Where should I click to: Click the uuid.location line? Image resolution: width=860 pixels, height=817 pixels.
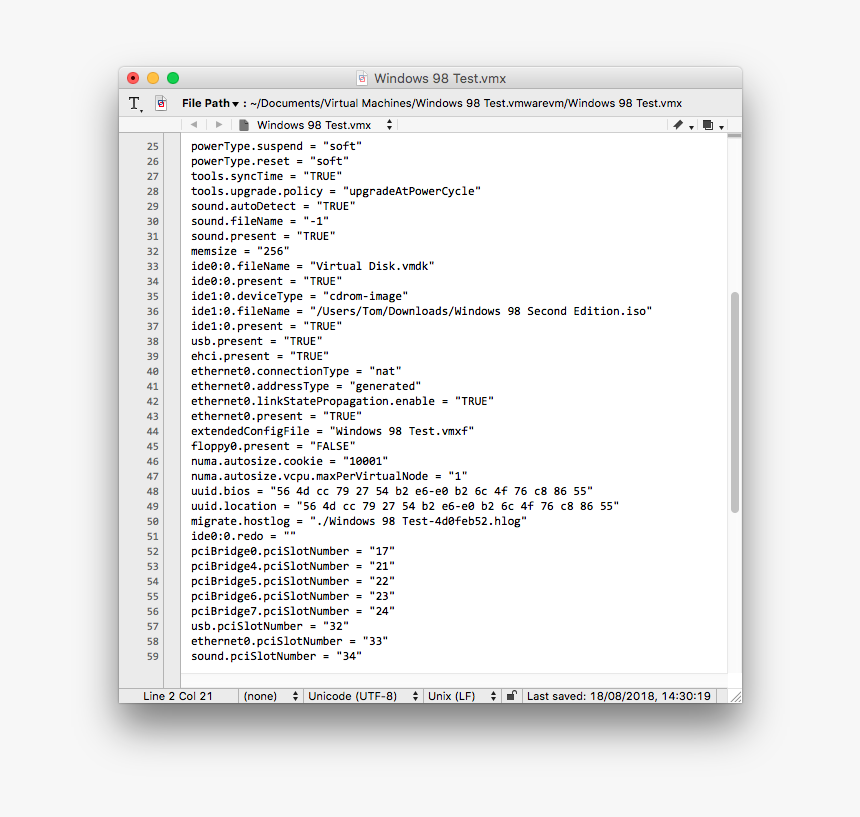pyautogui.click(x=405, y=506)
